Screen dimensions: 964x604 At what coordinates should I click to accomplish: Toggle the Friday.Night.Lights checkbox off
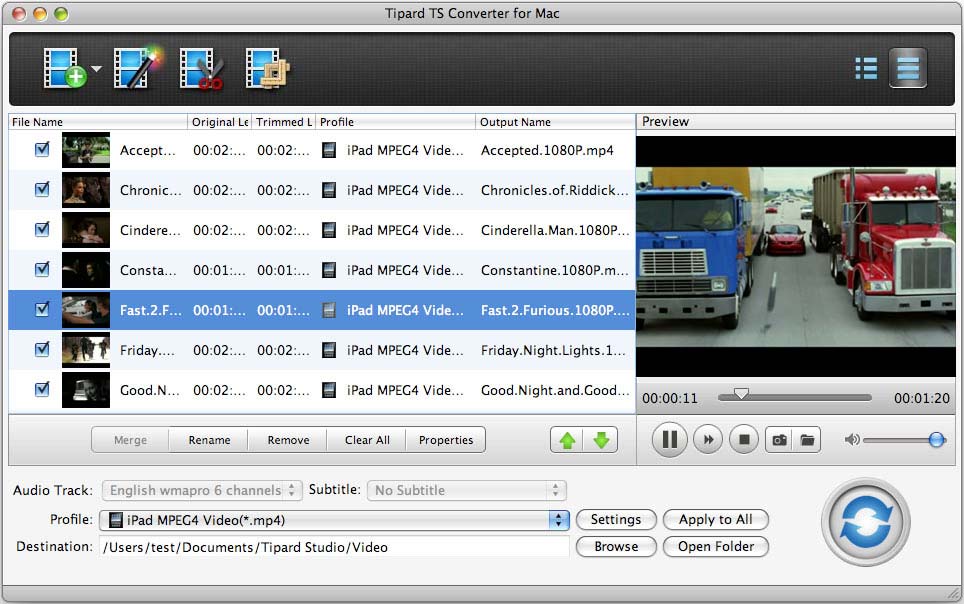(x=41, y=350)
